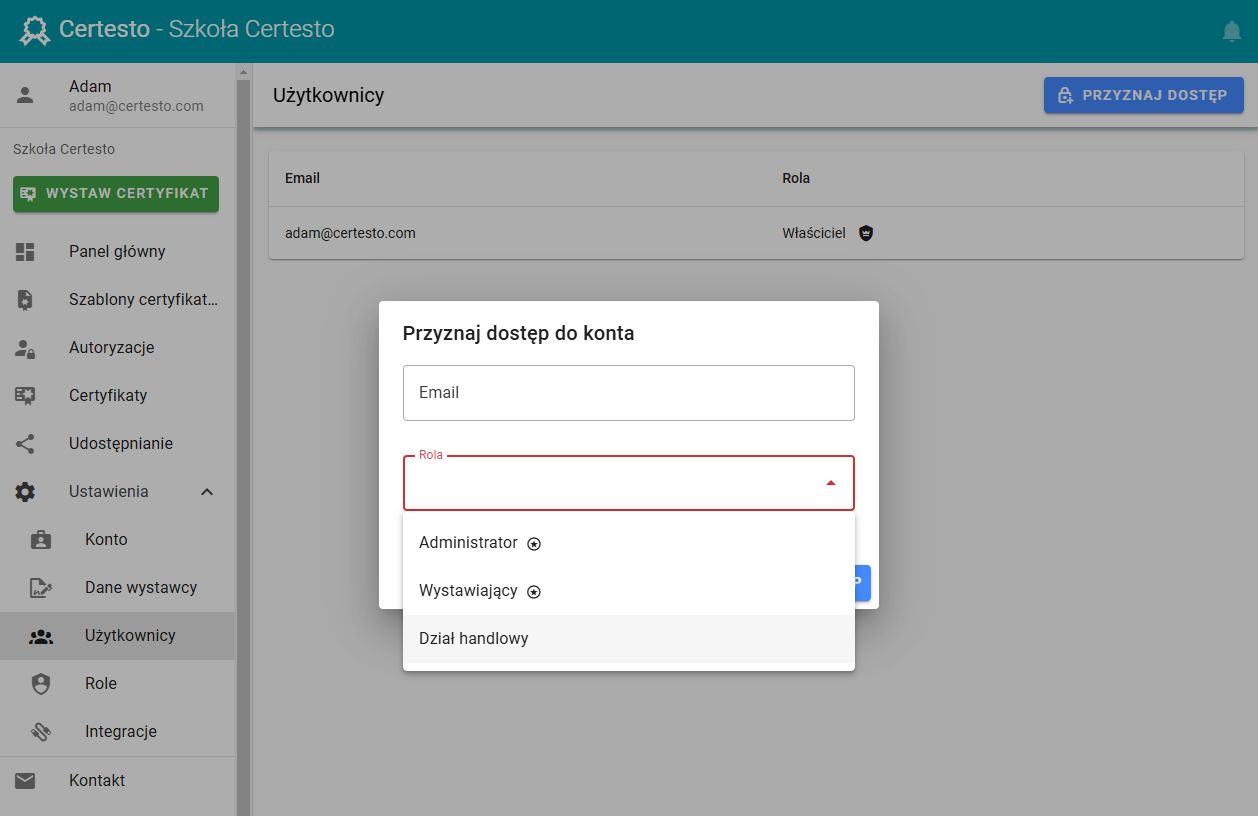Click the user avatar icon beside Adam

(x=25, y=95)
